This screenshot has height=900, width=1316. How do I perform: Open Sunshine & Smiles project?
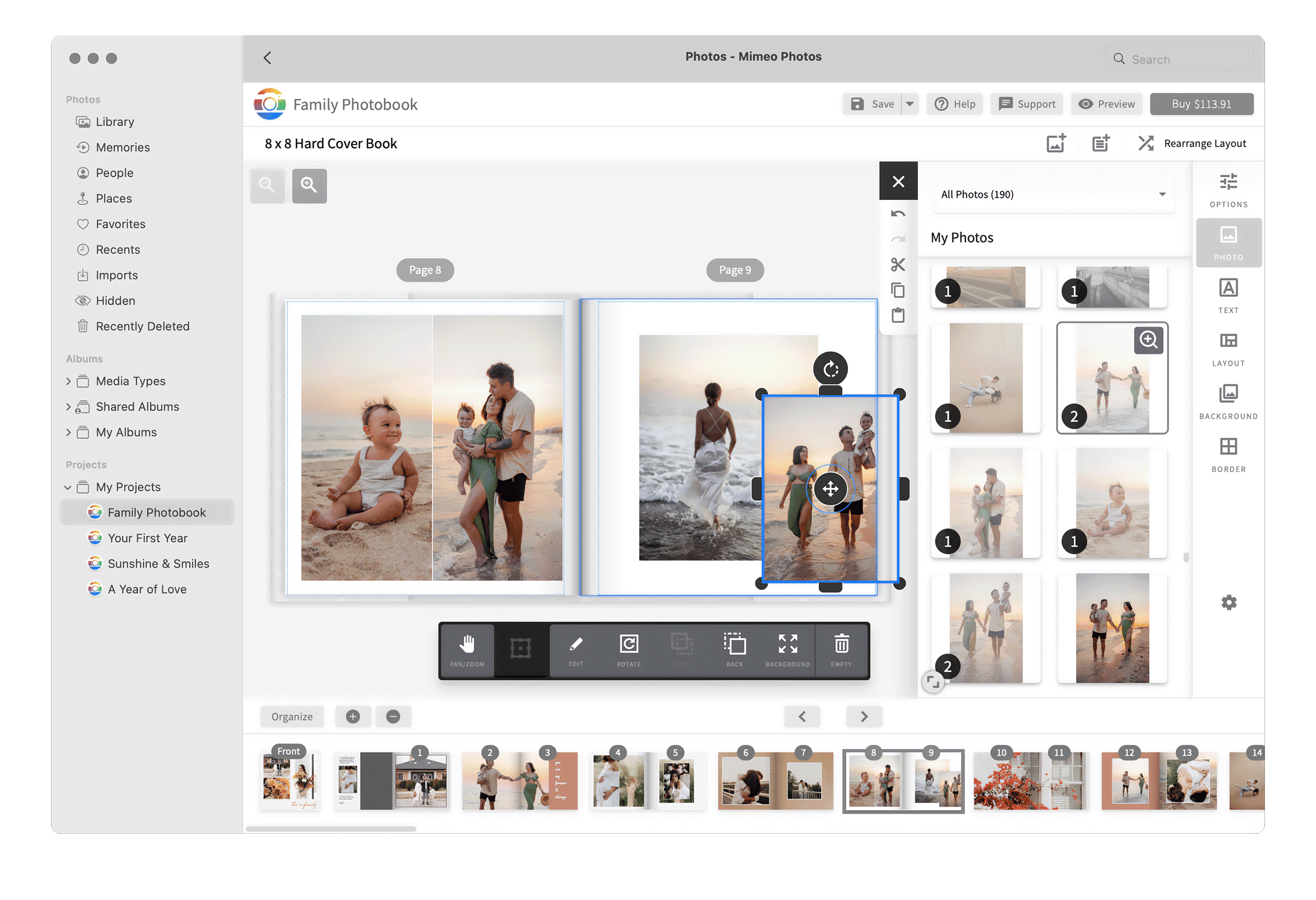pyautogui.click(x=158, y=564)
